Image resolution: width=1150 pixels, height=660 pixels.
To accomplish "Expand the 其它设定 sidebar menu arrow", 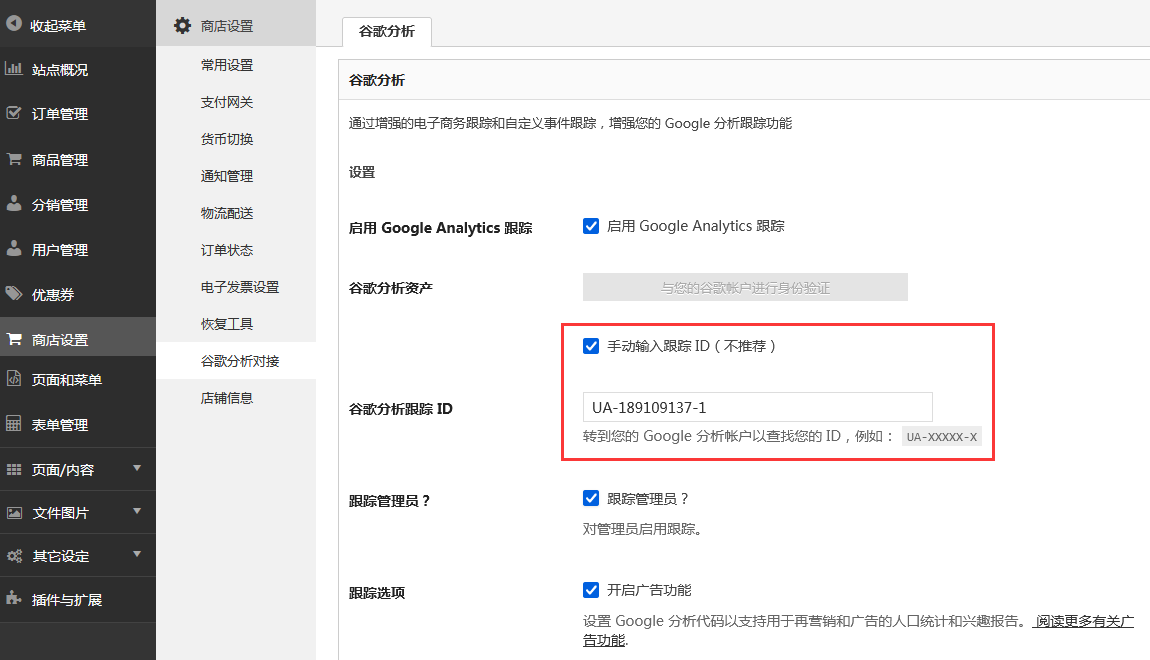I will 137,554.
